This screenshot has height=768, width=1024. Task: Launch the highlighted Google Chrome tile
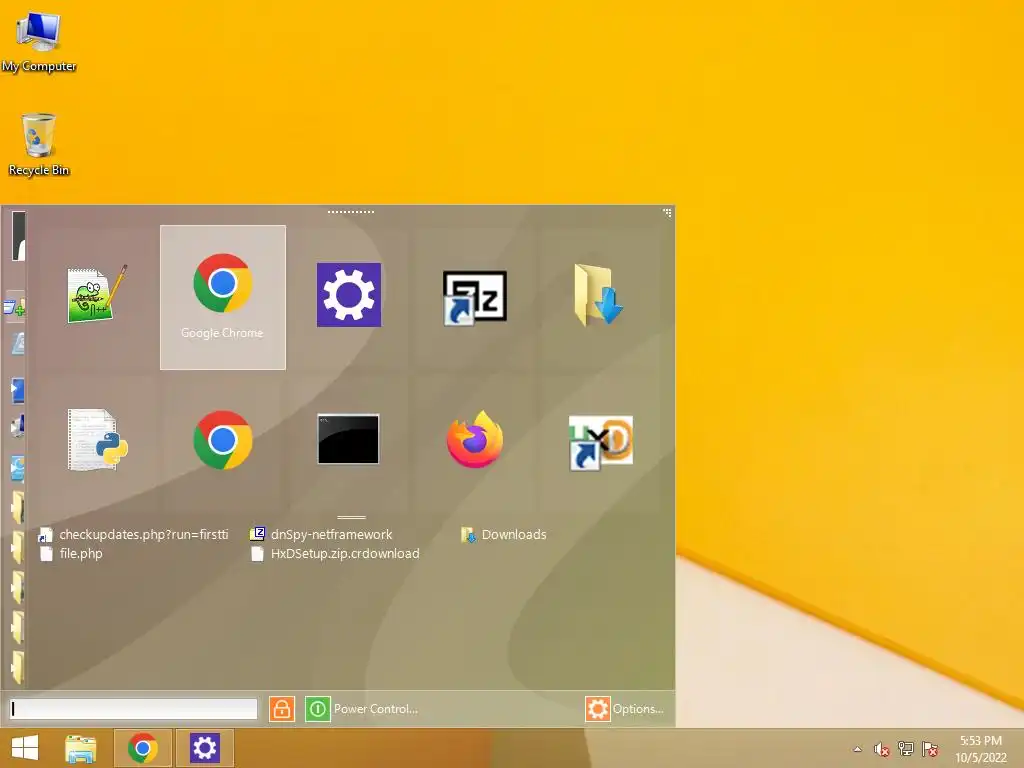coord(223,297)
